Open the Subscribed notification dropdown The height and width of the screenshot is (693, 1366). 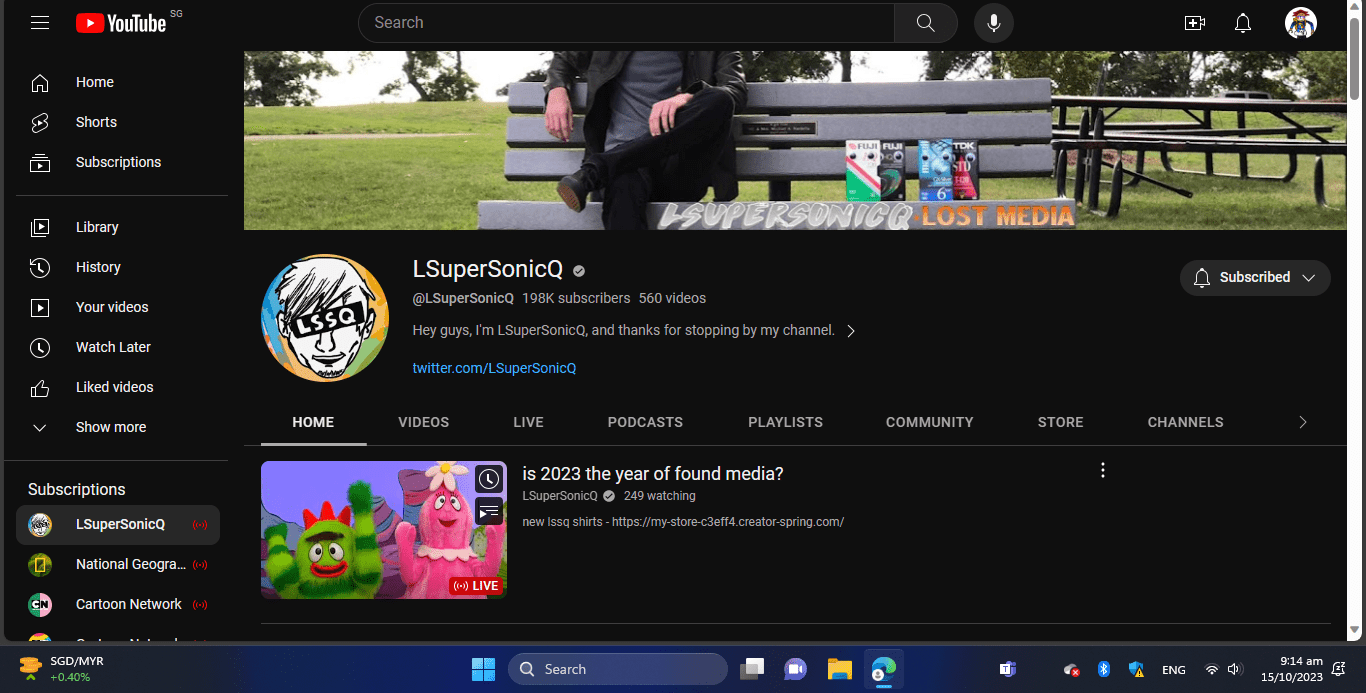(1255, 278)
